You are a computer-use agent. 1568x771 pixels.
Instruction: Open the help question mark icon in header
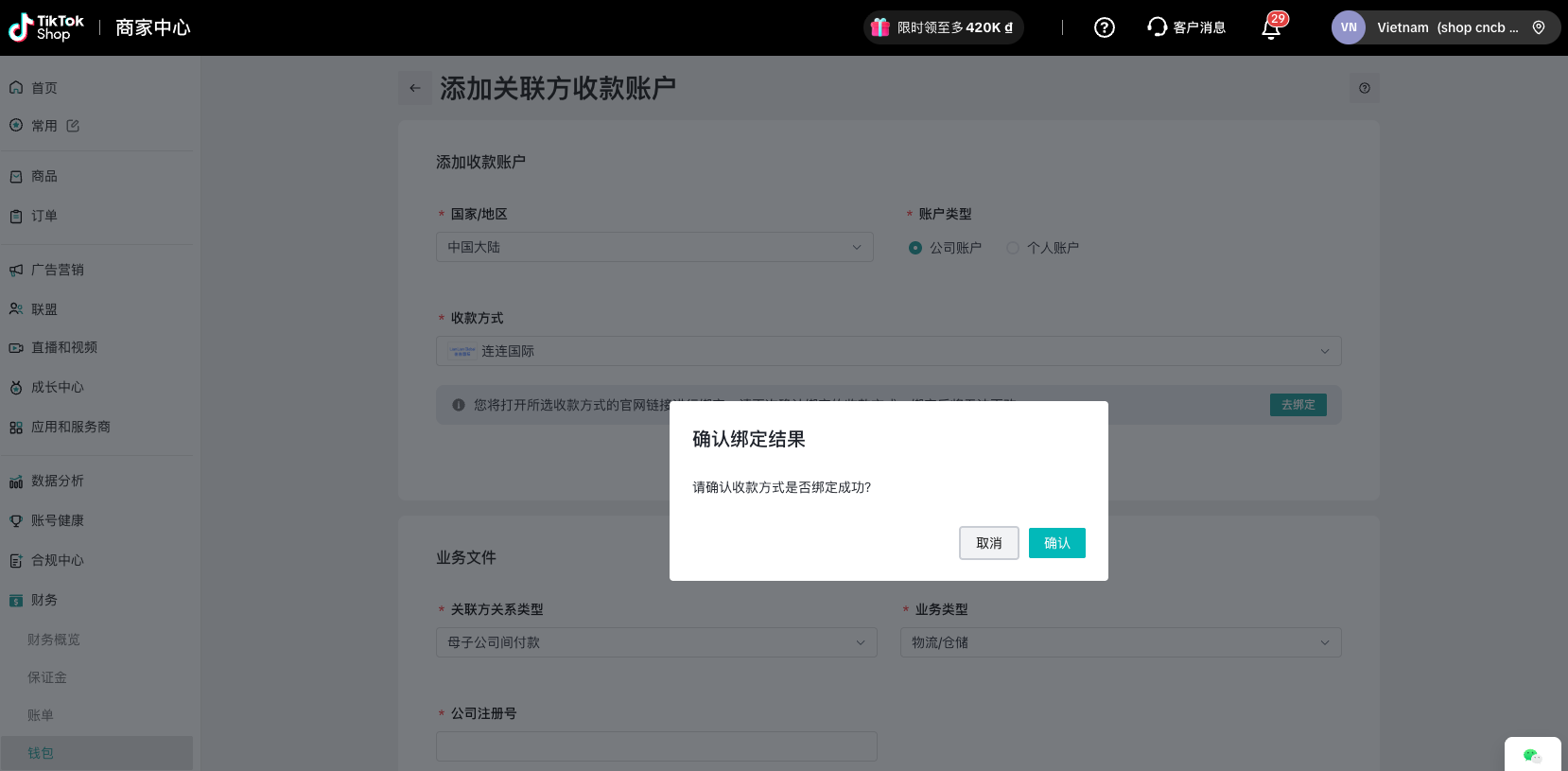tap(1104, 27)
